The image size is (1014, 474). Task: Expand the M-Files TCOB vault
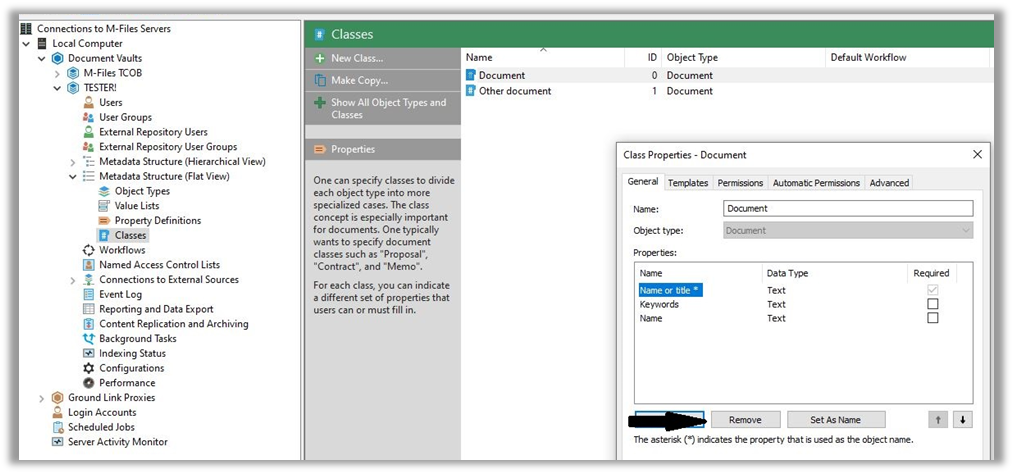pos(57,73)
